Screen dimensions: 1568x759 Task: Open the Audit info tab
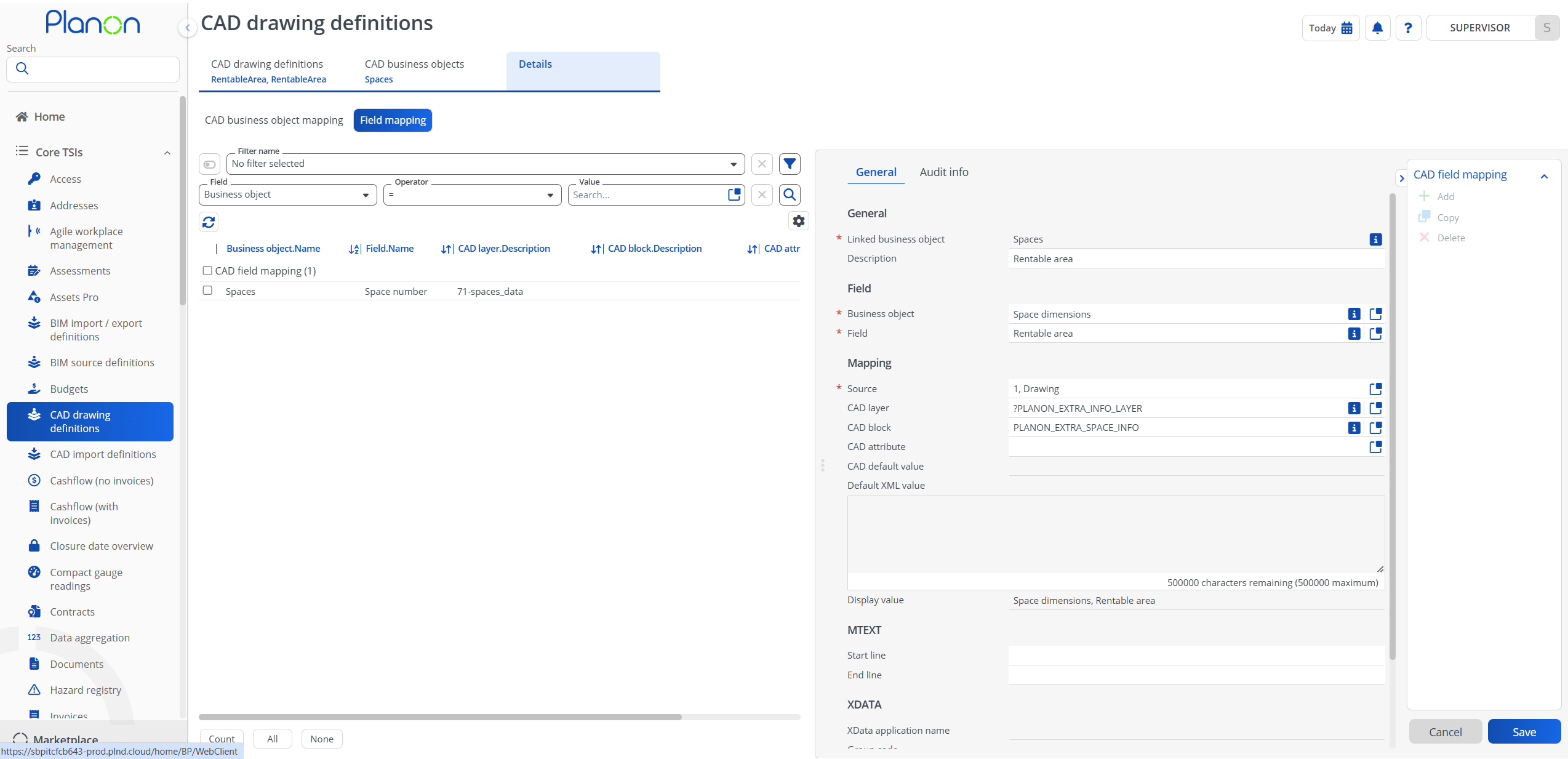point(943,172)
